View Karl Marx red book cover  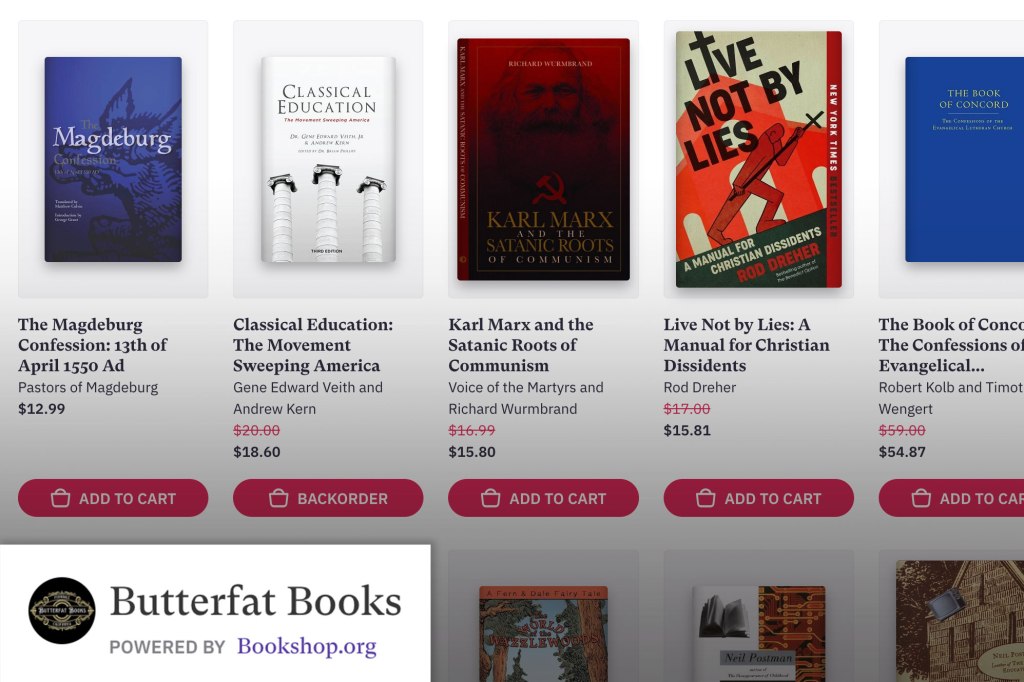point(543,159)
